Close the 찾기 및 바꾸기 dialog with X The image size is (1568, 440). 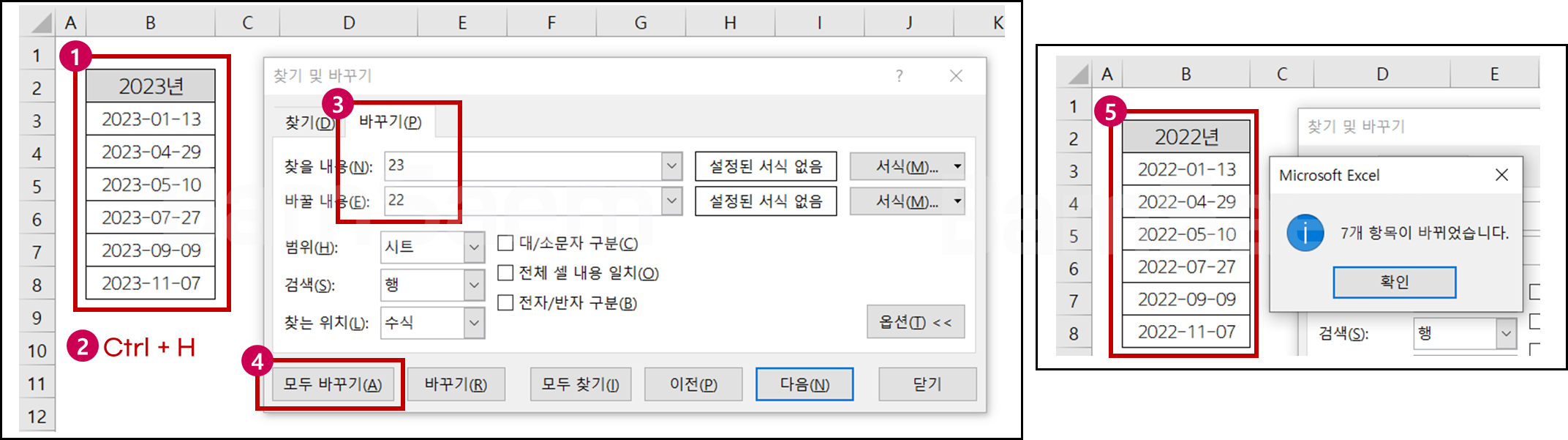(956, 75)
